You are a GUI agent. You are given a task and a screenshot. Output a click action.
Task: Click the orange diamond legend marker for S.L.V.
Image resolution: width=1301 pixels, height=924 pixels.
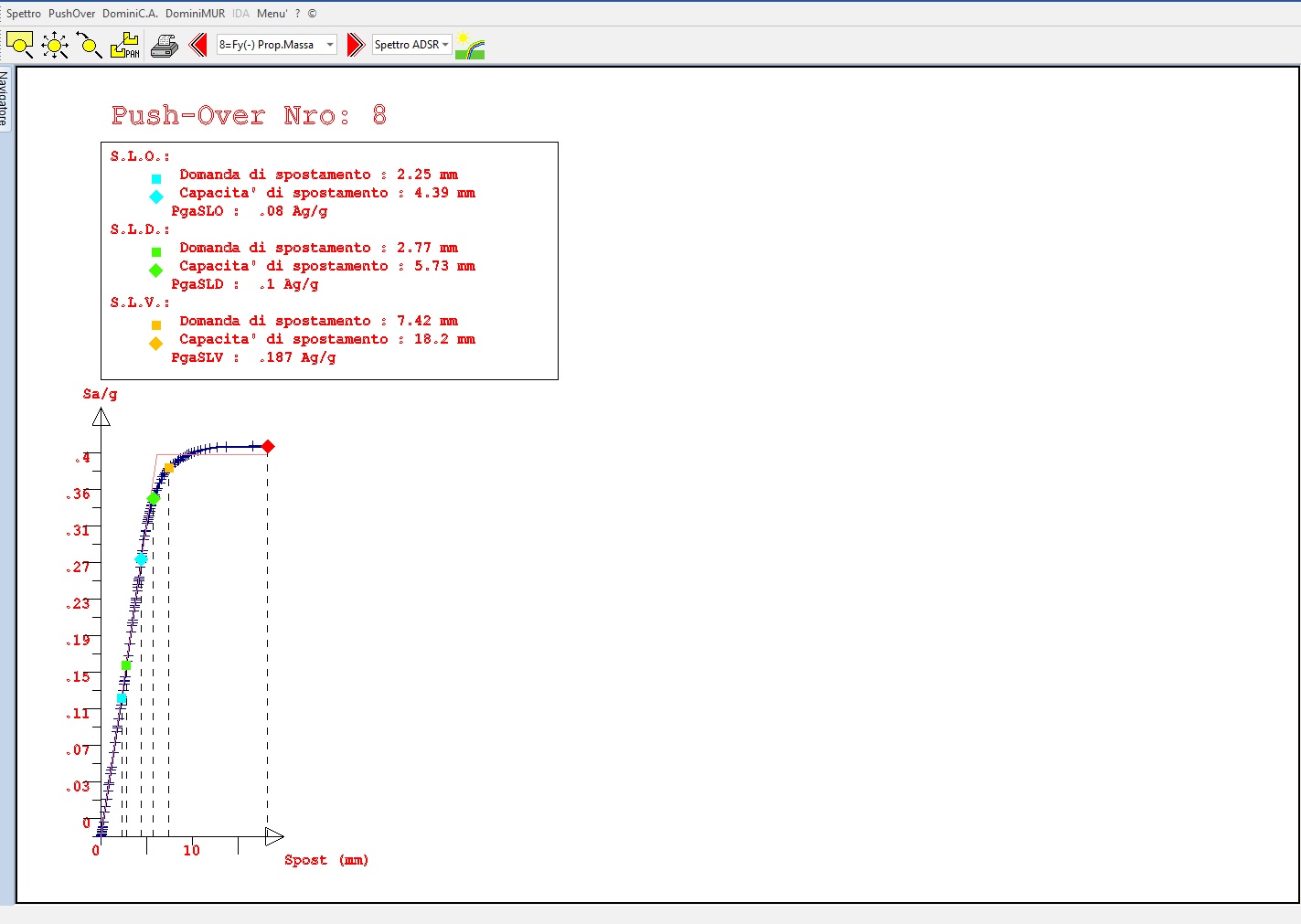point(156,343)
